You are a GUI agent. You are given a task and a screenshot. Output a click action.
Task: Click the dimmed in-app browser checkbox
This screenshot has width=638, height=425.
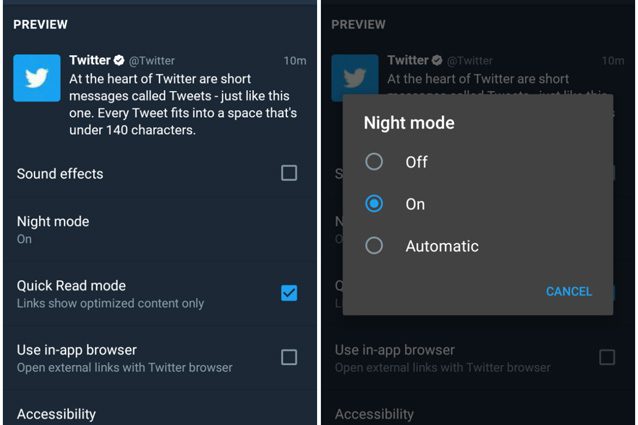(607, 357)
